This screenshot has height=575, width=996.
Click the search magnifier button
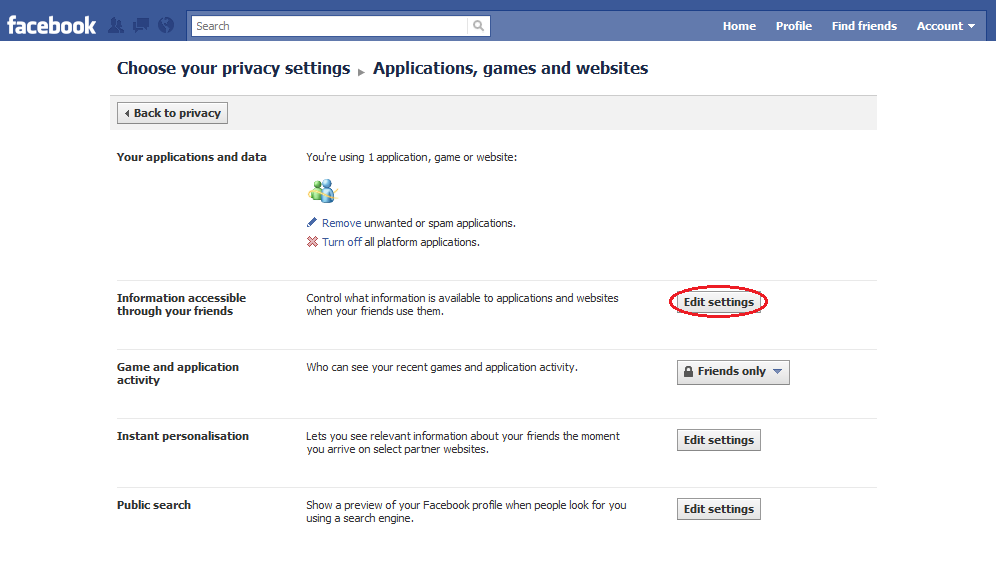pyautogui.click(x=478, y=26)
